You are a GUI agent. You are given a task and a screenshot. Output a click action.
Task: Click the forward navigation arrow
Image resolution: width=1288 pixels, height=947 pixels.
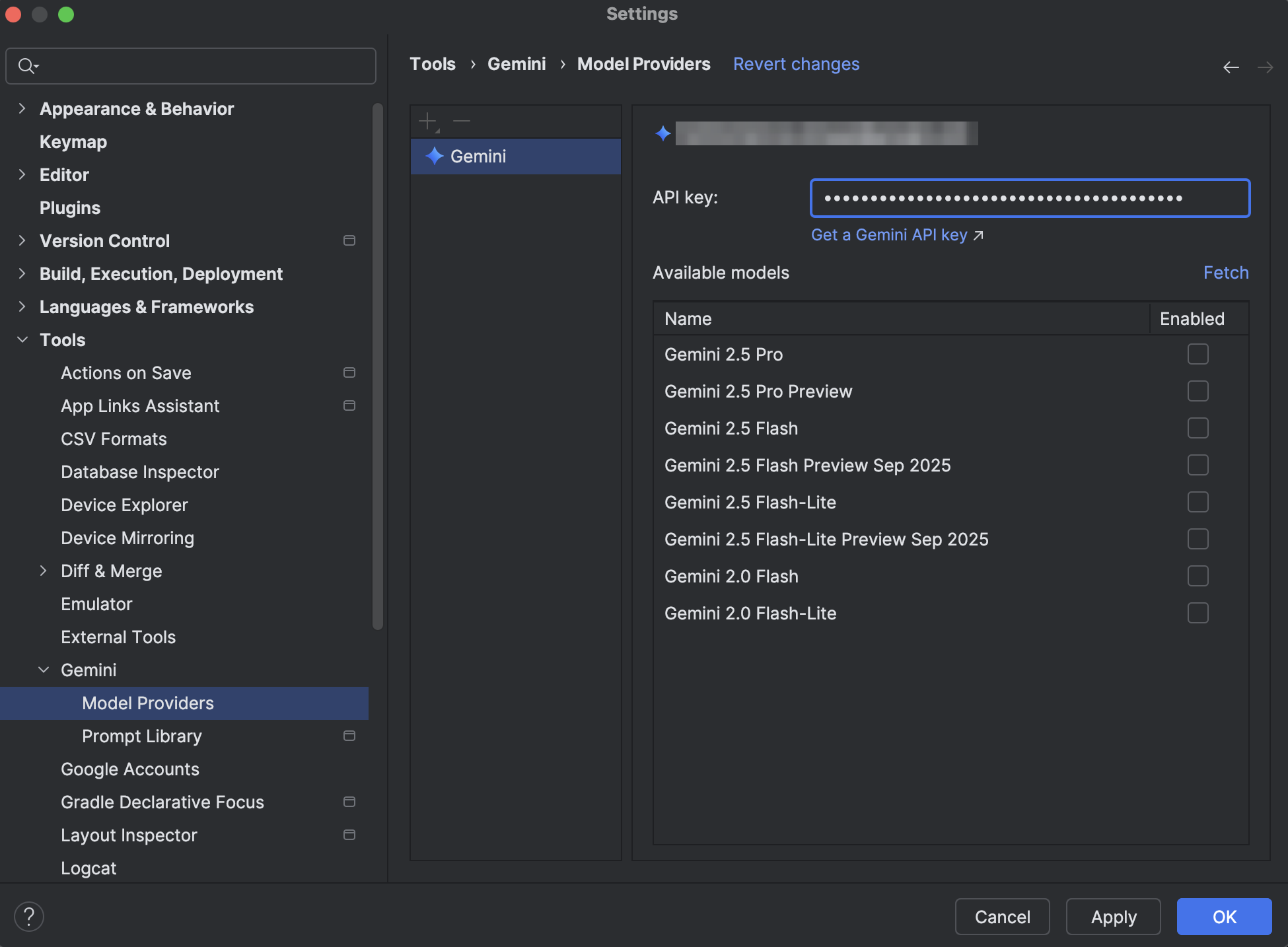(x=1265, y=67)
